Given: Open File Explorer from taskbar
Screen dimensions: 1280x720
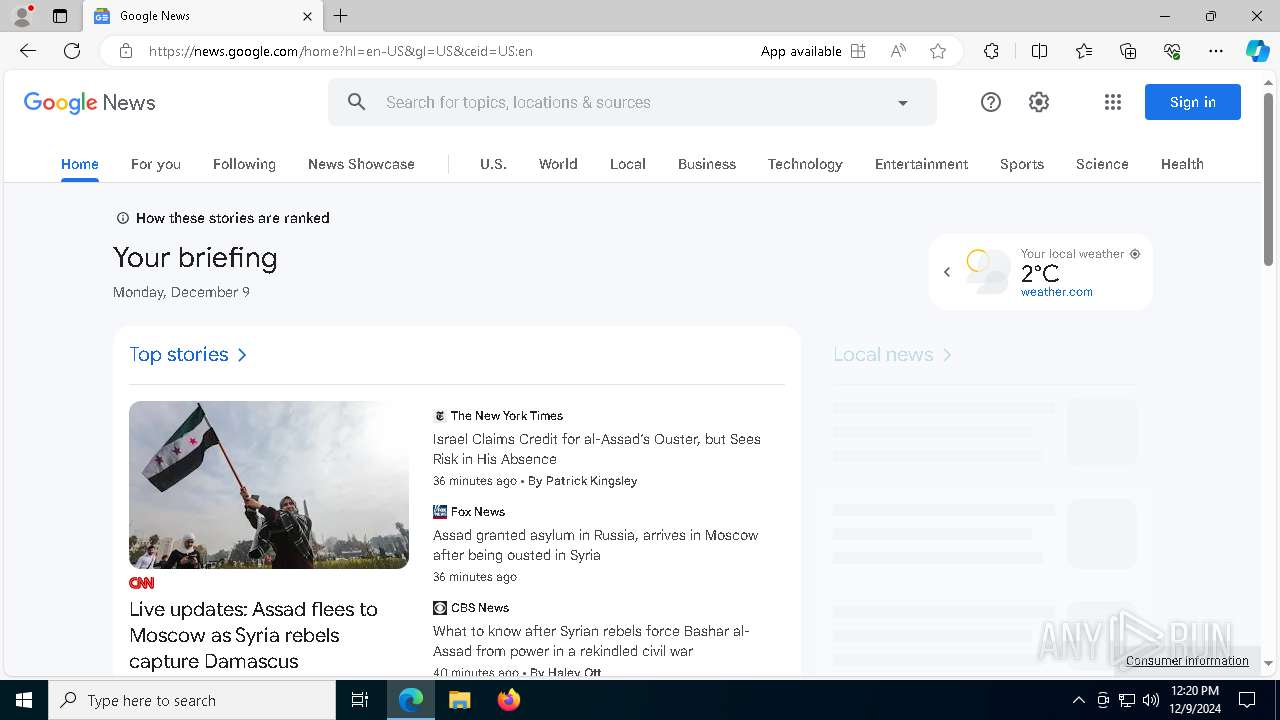Looking at the screenshot, I should pos(460,700).
